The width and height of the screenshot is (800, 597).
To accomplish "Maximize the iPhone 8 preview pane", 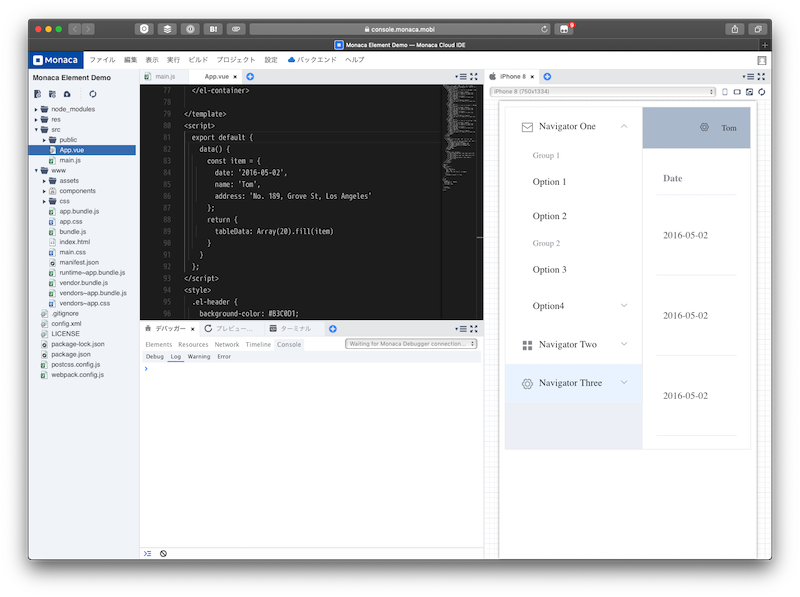I will pos(761,77).
